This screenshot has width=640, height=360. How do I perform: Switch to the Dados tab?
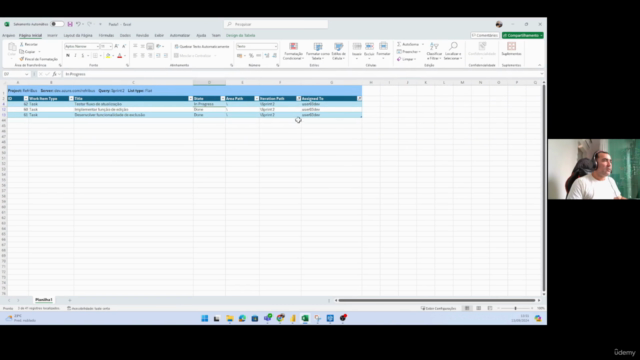(x=125, y=36)
